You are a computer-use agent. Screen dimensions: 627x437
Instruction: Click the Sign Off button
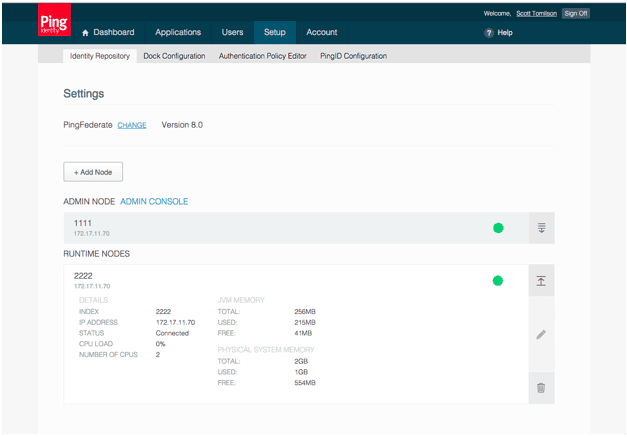(575, 14)
